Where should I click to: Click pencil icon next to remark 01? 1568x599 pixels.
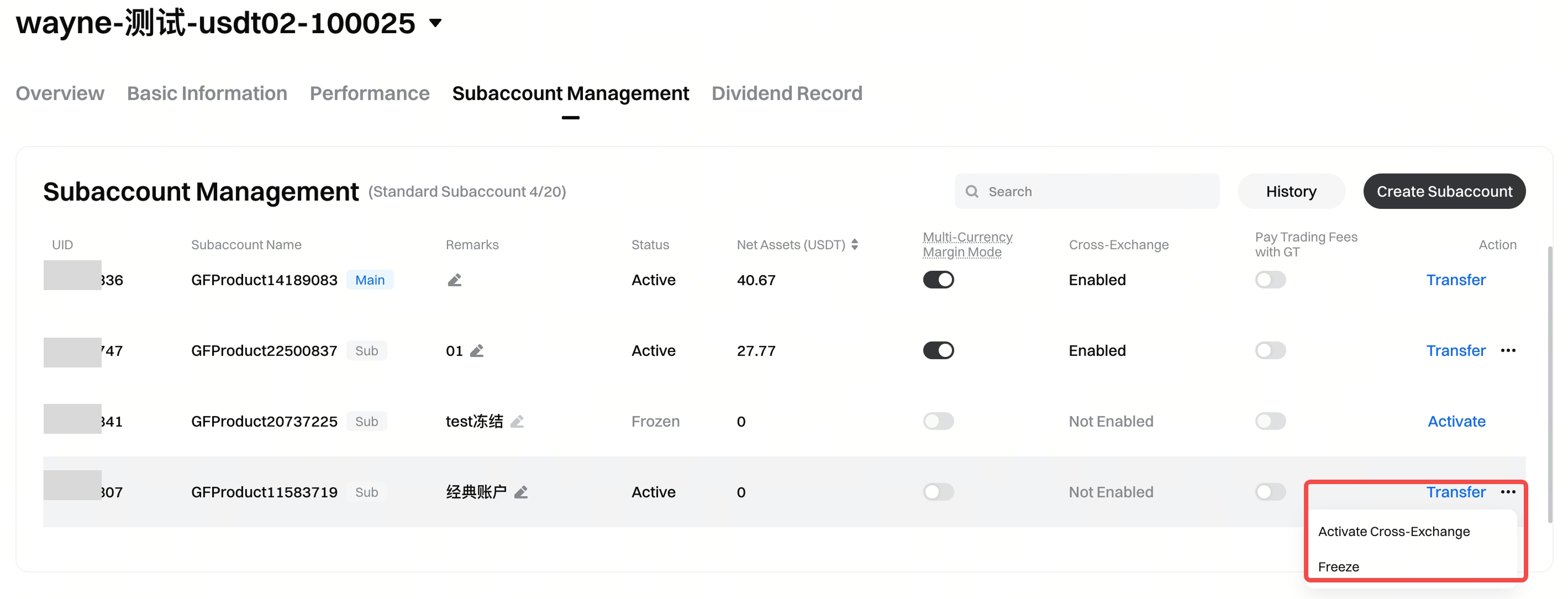tap(477, 351)
